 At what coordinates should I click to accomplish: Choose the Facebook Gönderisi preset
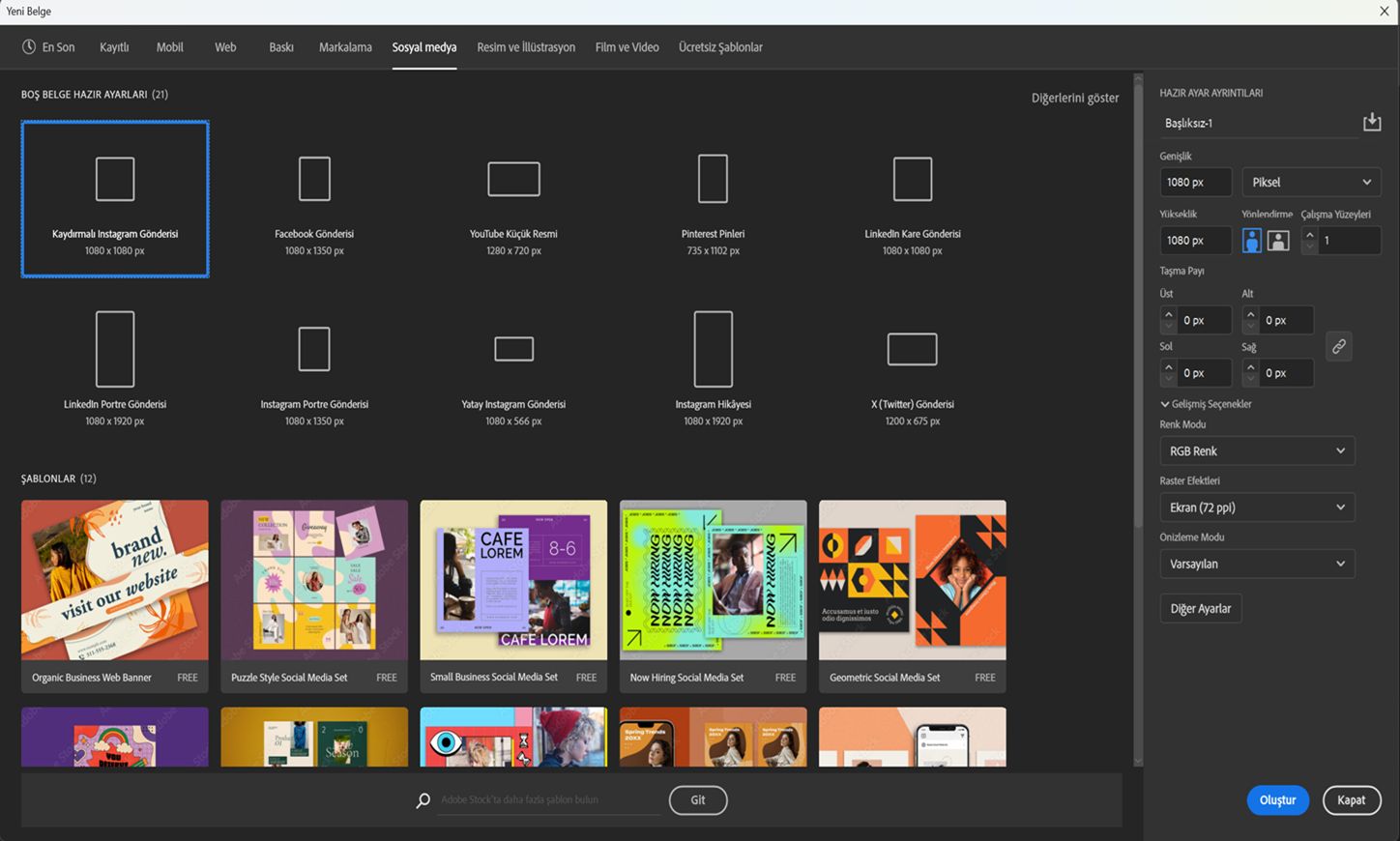click(314, 199)
